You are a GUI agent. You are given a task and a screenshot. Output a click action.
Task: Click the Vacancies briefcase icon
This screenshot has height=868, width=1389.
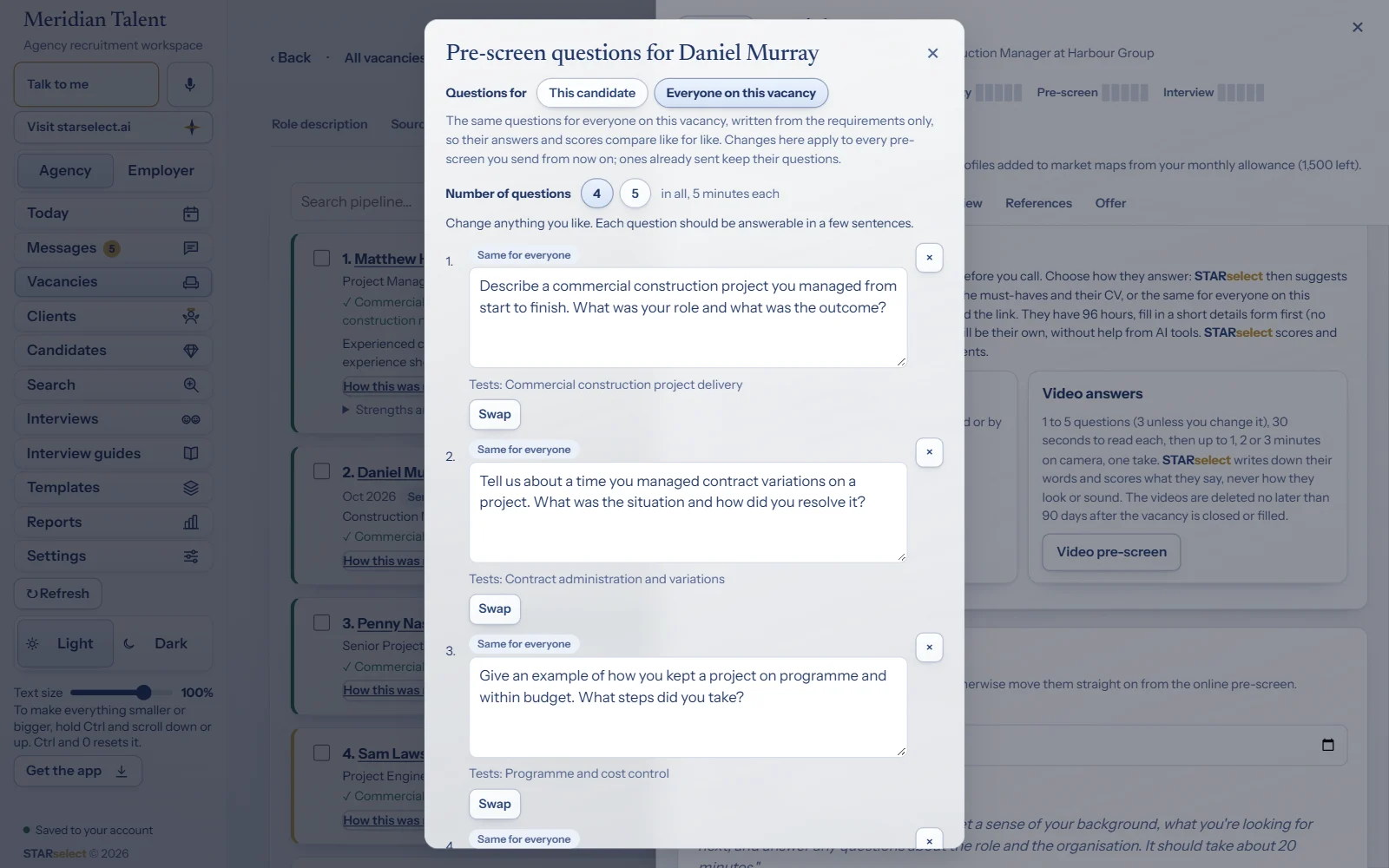point(191,282)
